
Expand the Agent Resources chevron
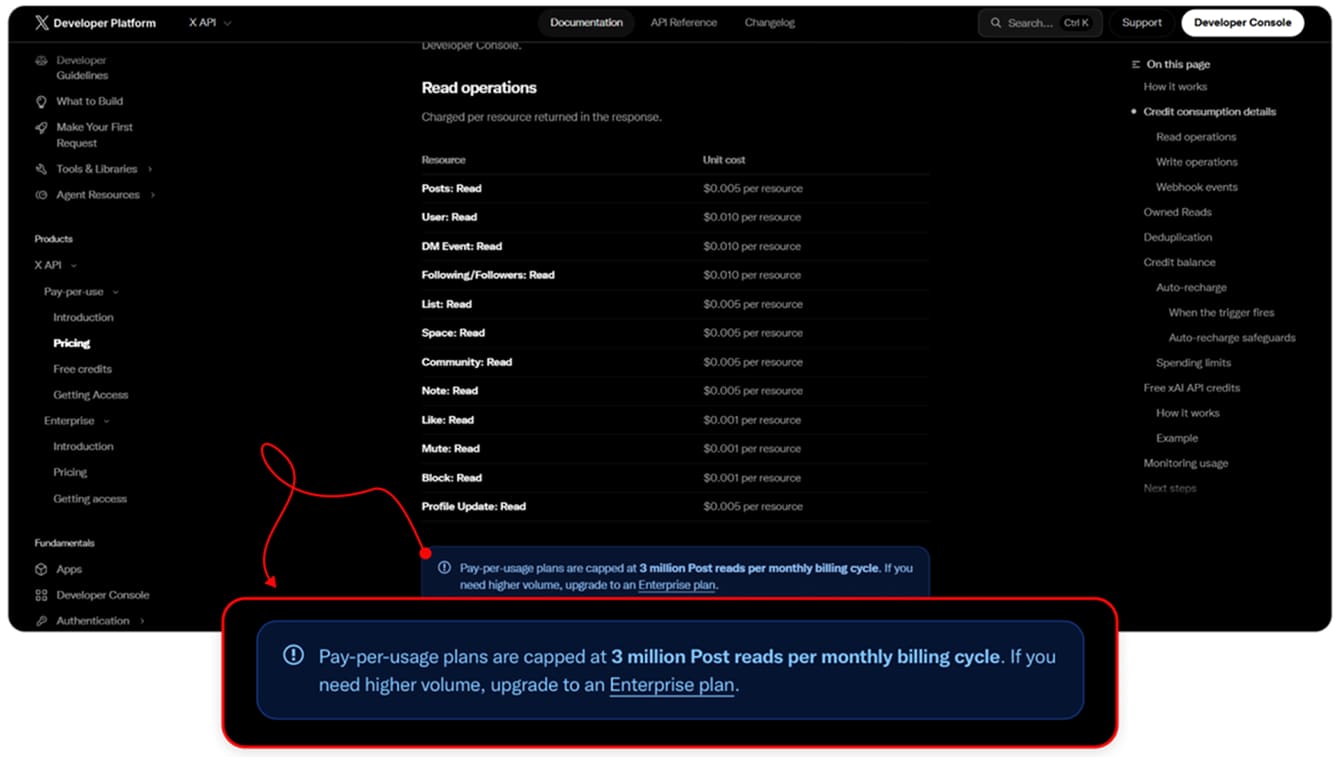click(153, 196)
